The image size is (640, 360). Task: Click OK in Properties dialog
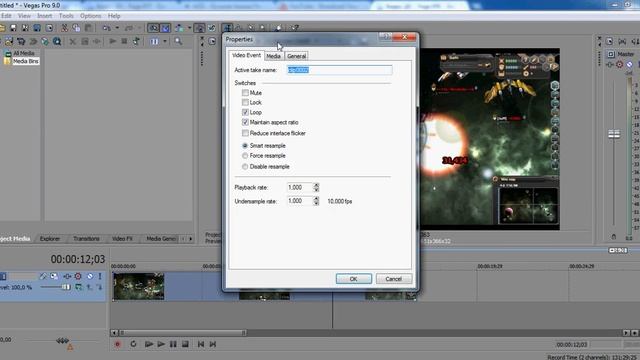353,279
